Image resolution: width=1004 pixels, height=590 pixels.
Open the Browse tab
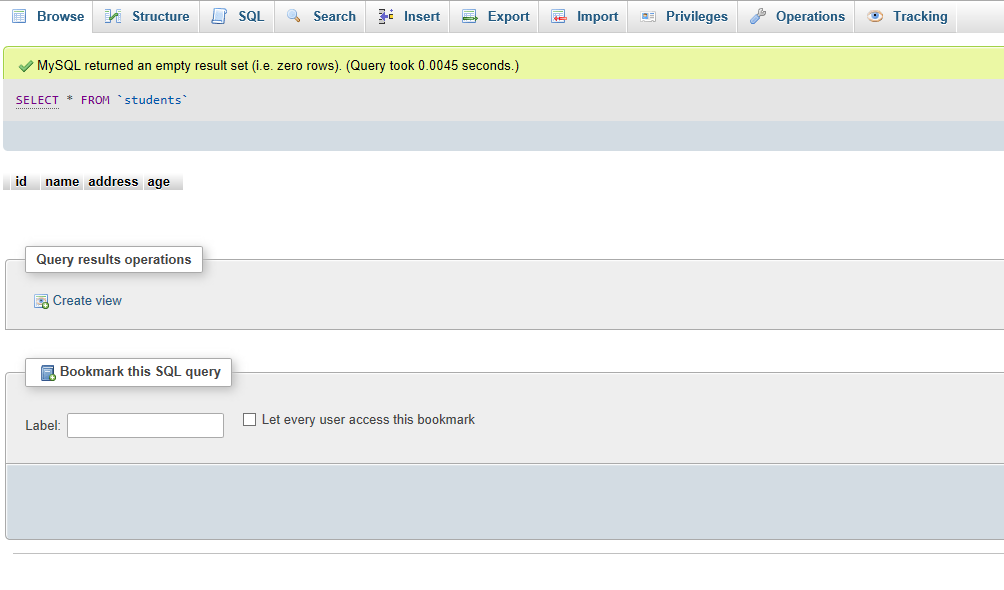point(46,16)
